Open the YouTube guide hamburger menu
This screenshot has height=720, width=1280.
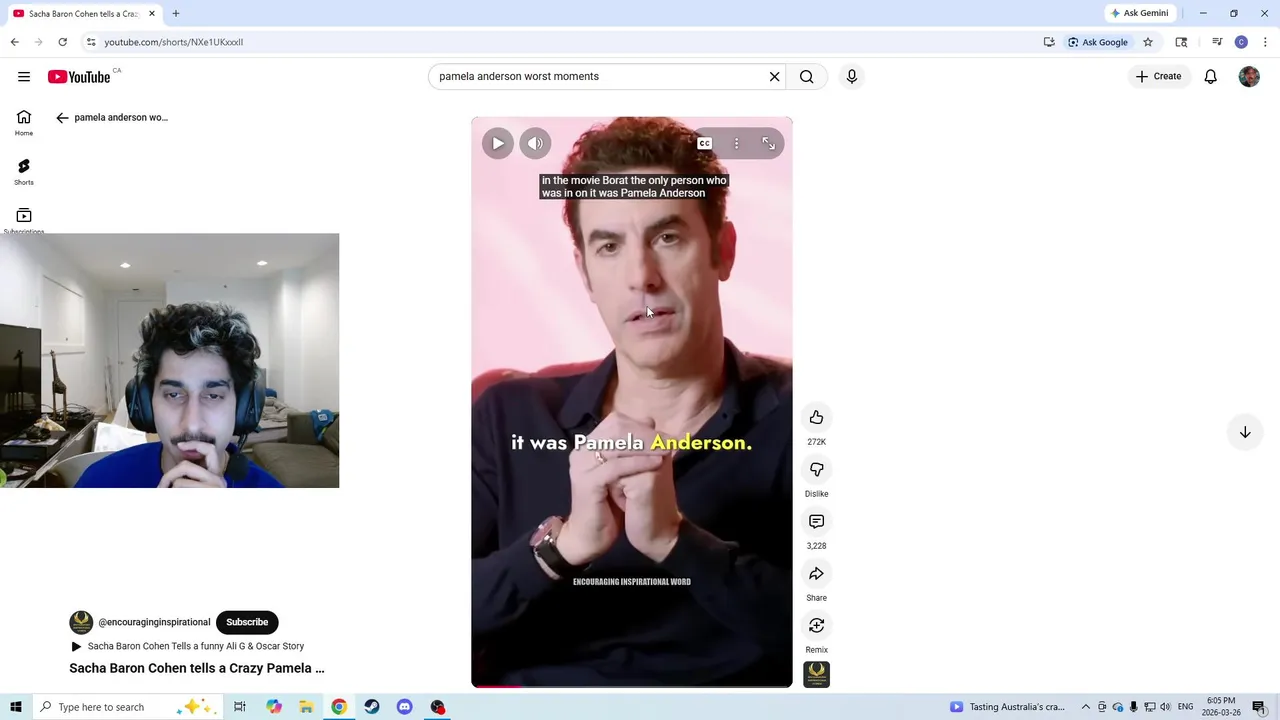[x=24, y=76]
